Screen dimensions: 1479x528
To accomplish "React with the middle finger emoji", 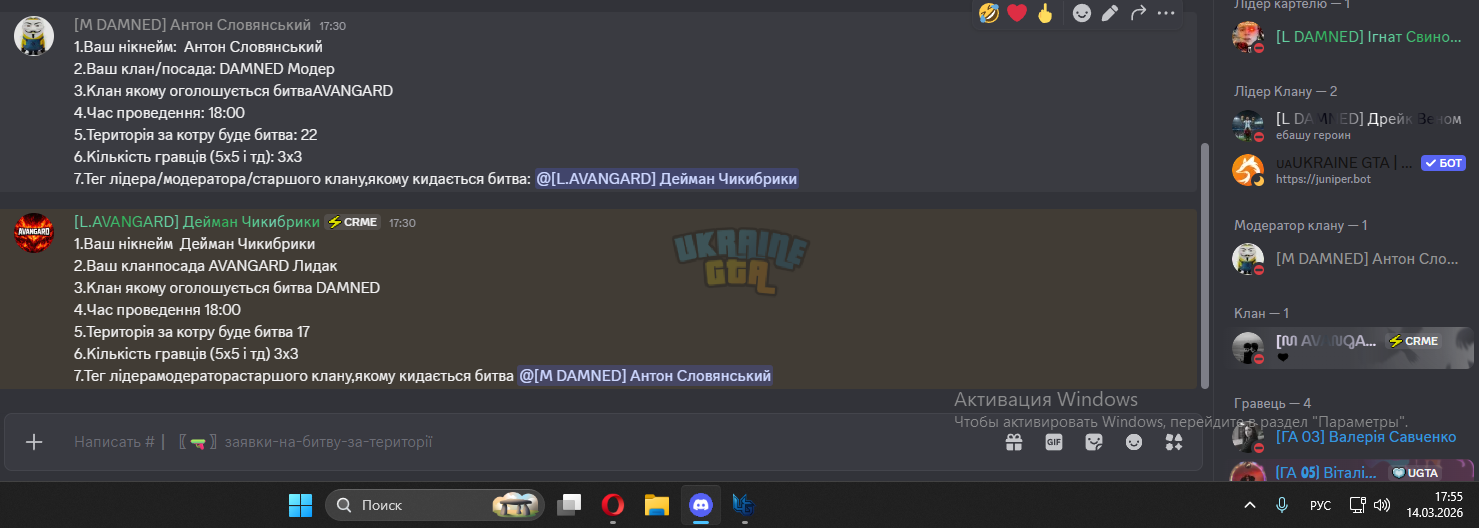I will point(1045,13).
